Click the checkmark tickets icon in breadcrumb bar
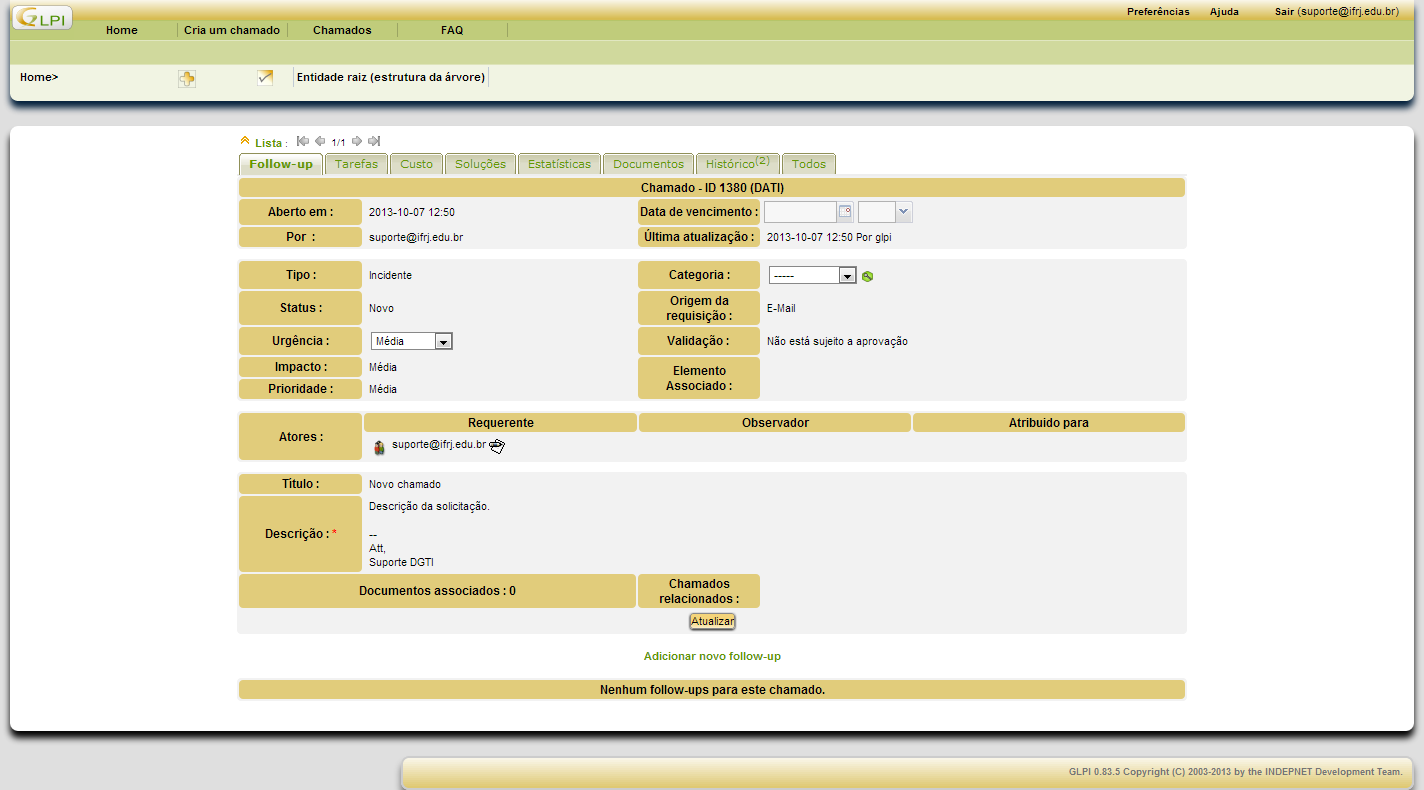Image resolution: width=1424 pixels, height=790 pixels. pyautogui.click(x=265, y=77)
